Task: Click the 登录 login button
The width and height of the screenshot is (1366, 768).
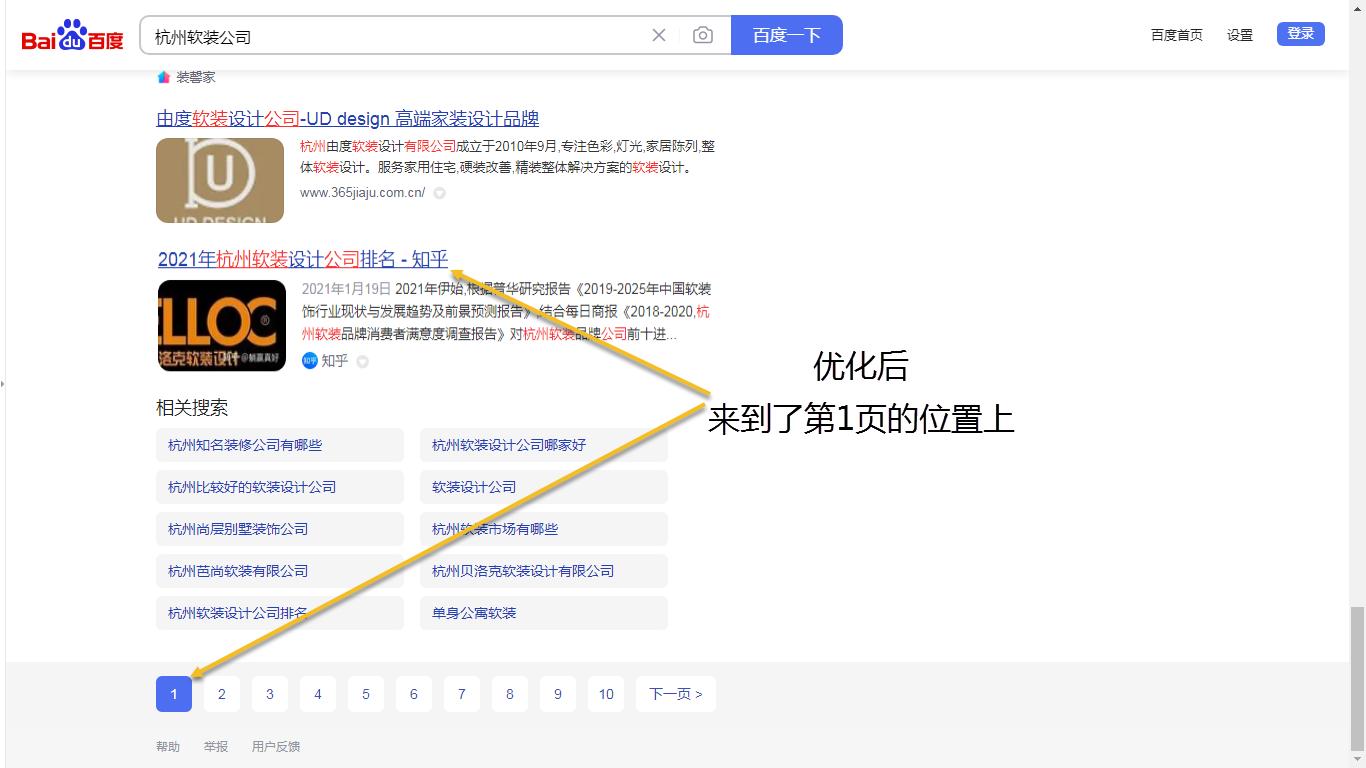Action: click(1300, 32)
